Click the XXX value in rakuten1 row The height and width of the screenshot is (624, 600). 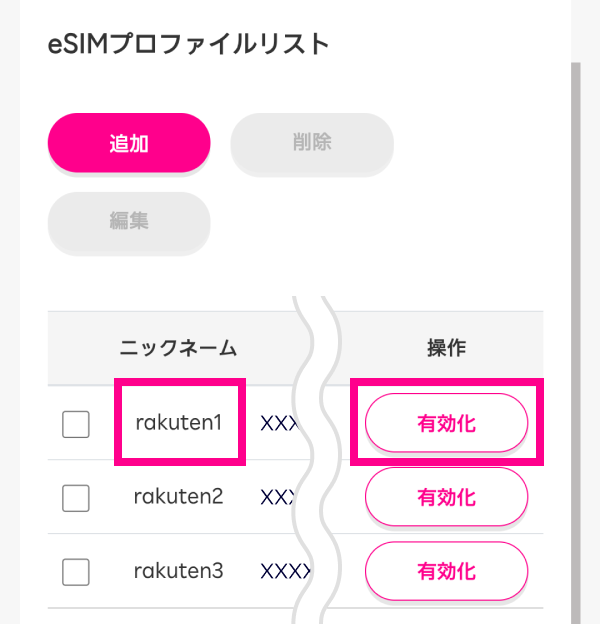click(279, 423)
